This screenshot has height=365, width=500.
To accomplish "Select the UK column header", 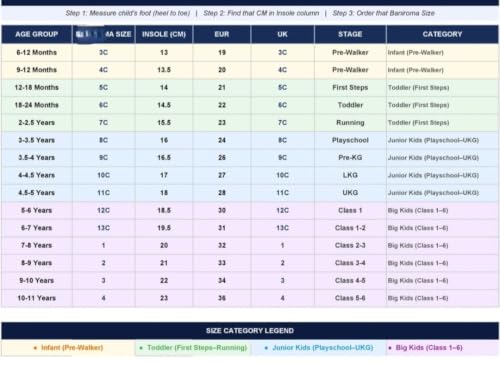I will tap(282, 34).
